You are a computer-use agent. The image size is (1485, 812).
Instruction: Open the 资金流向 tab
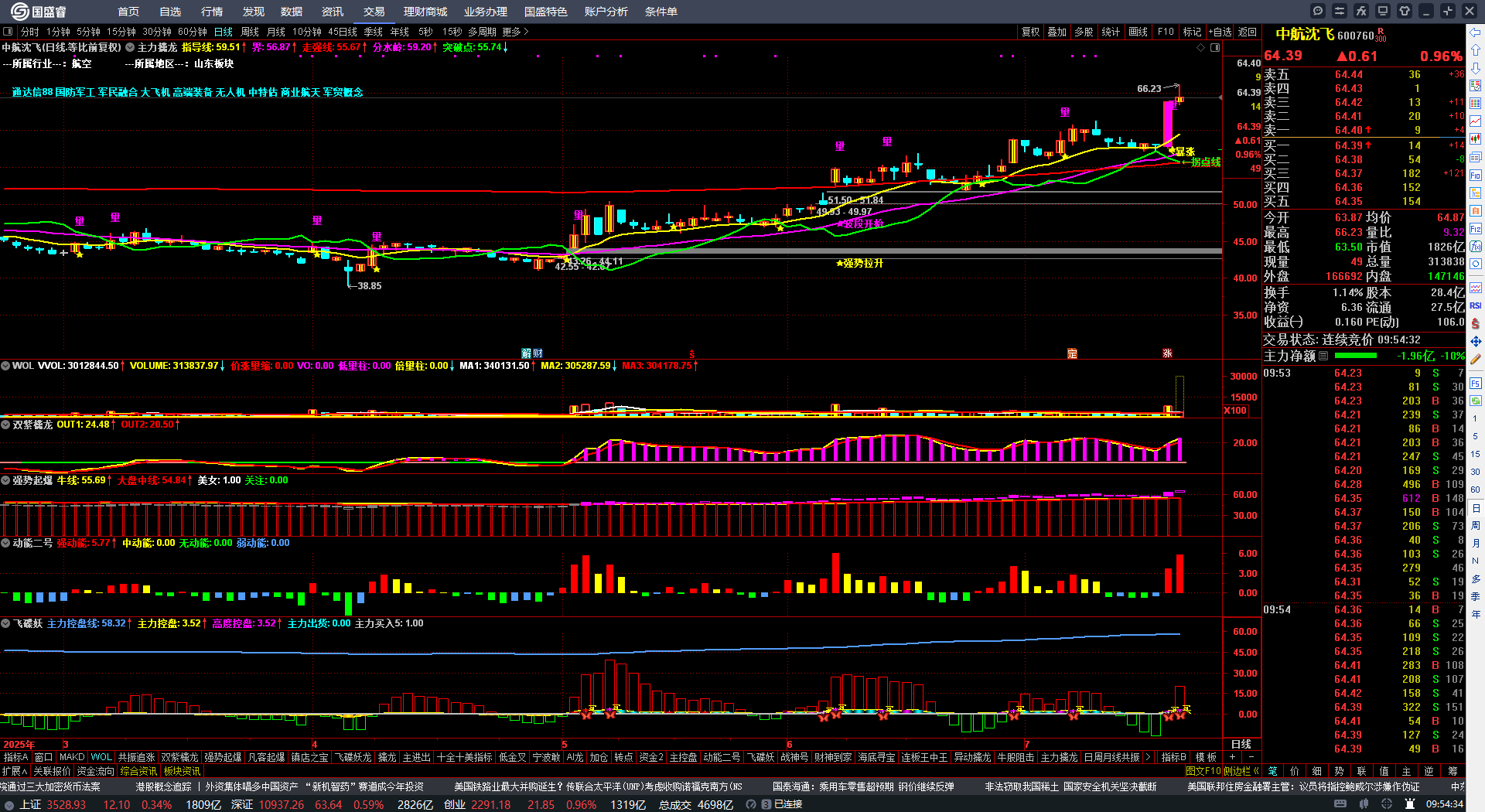point(96,771)
